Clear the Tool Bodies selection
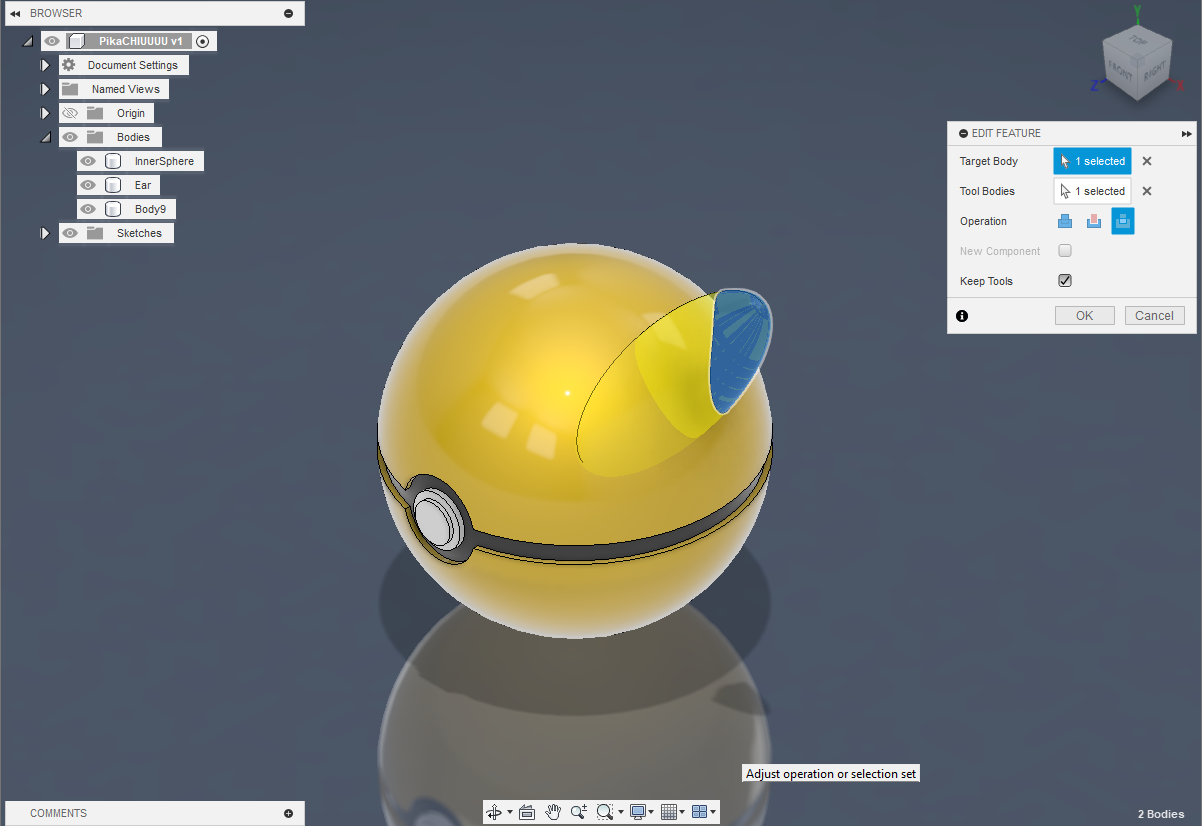This screenshot has height=826, width=1202. (1147, 191)
